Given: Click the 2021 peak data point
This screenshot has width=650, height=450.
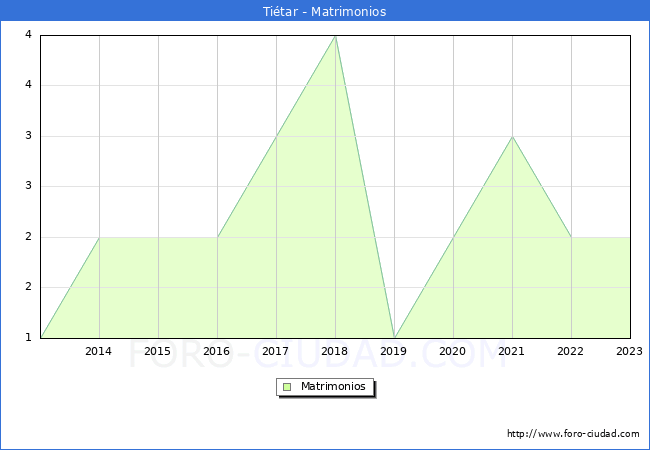Looking at the screenshot, I should click(512, 136).
